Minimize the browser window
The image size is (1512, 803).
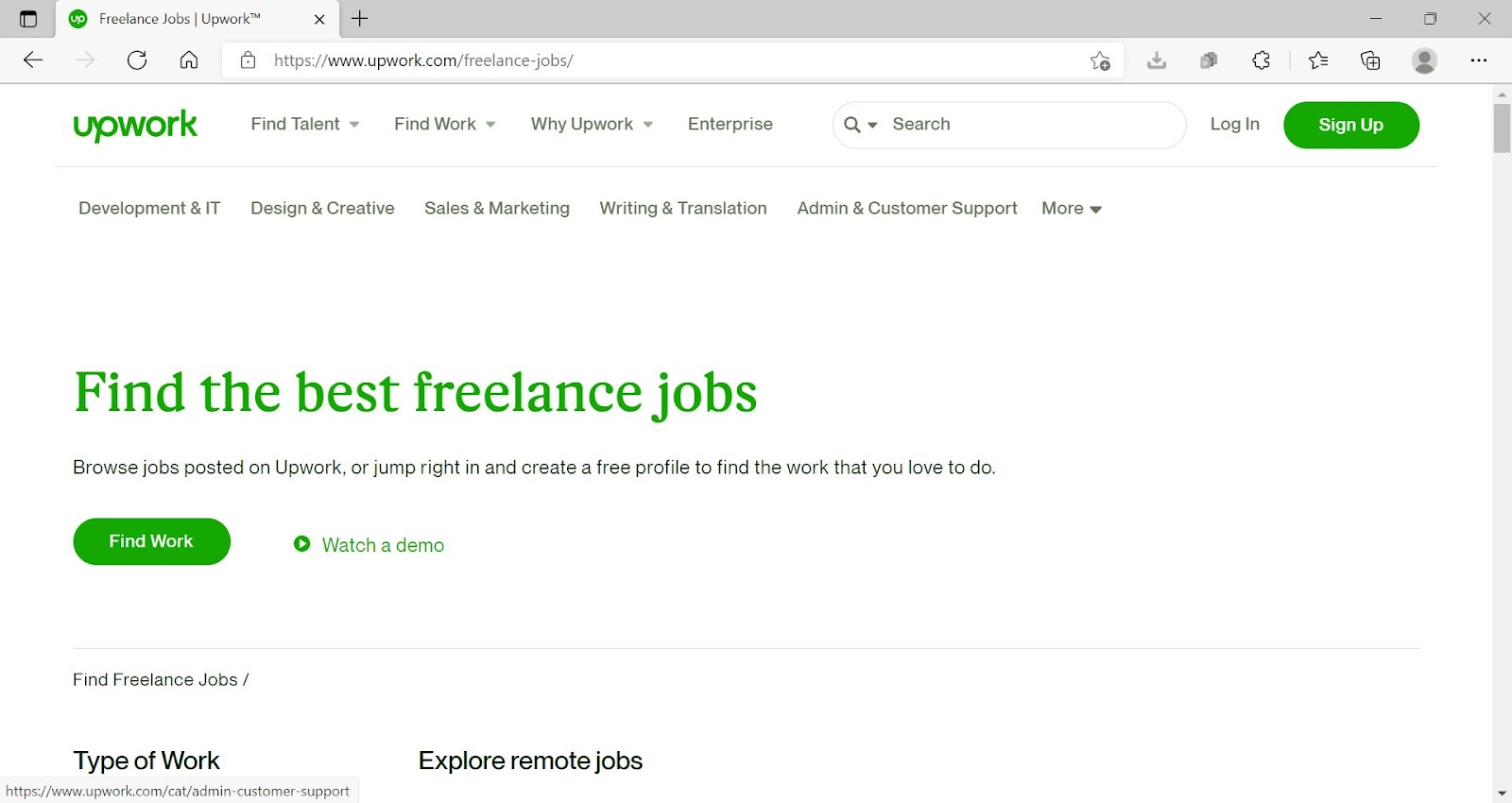[x=1376, y=19]
